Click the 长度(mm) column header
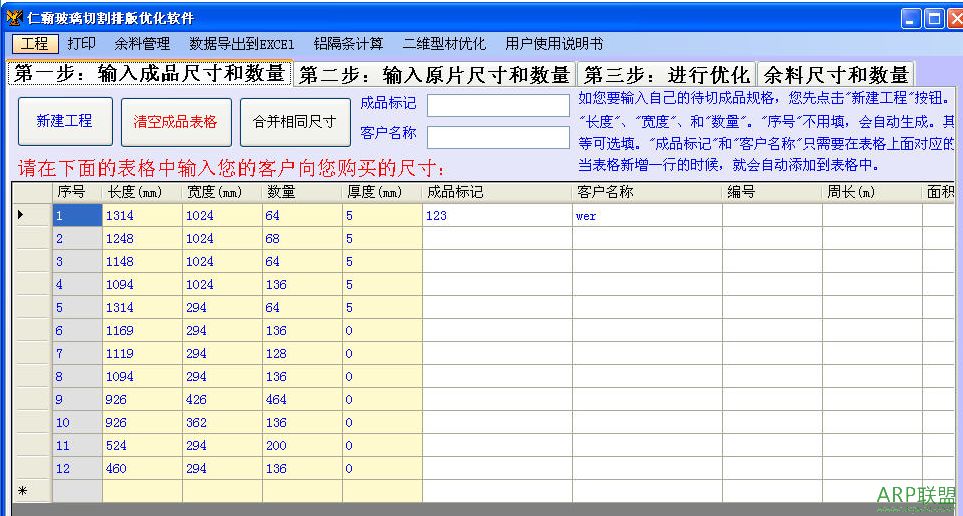Viewport: 963px width, 516px height. coord(142,192)
